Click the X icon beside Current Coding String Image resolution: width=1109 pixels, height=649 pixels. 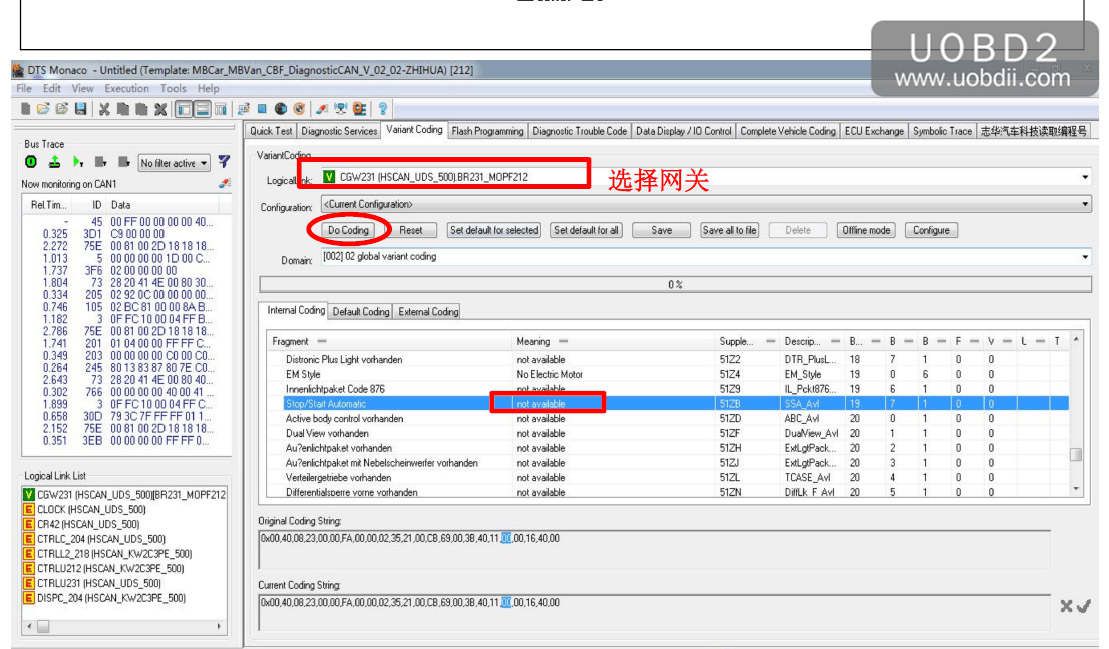1066,606
